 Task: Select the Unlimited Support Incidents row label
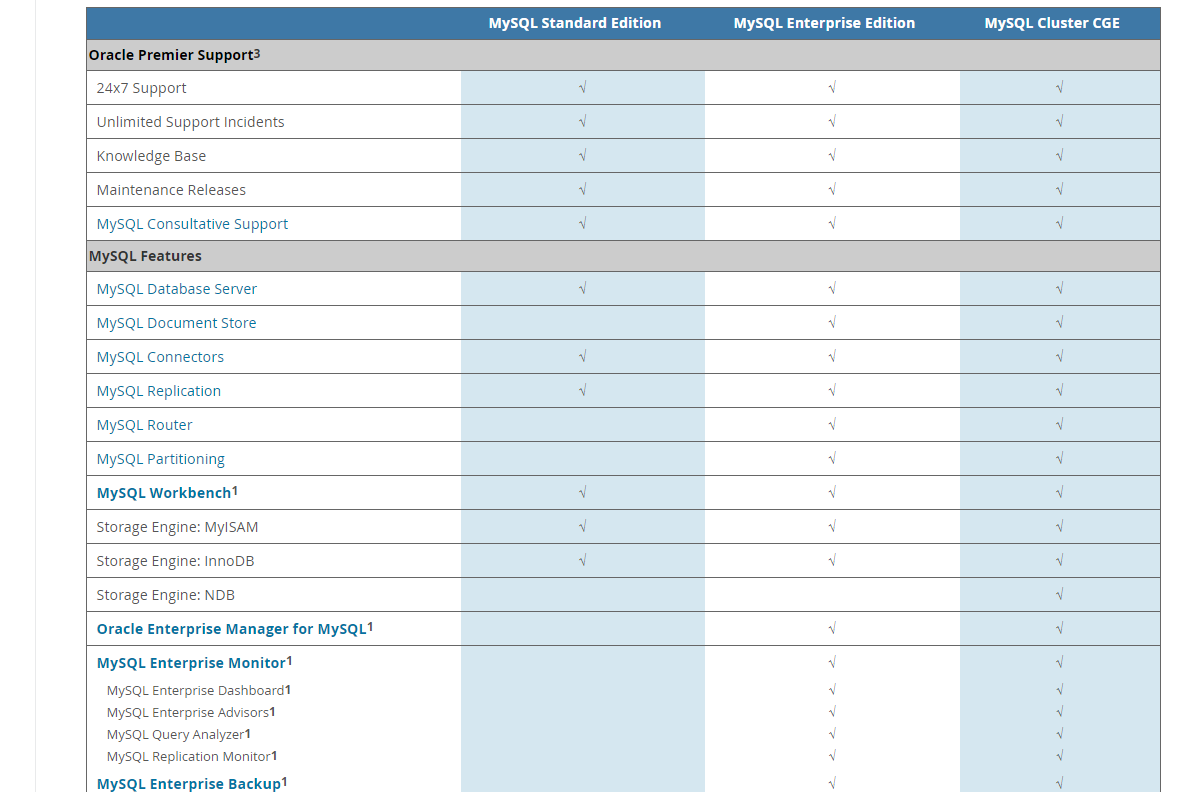[x=191, y=122]
